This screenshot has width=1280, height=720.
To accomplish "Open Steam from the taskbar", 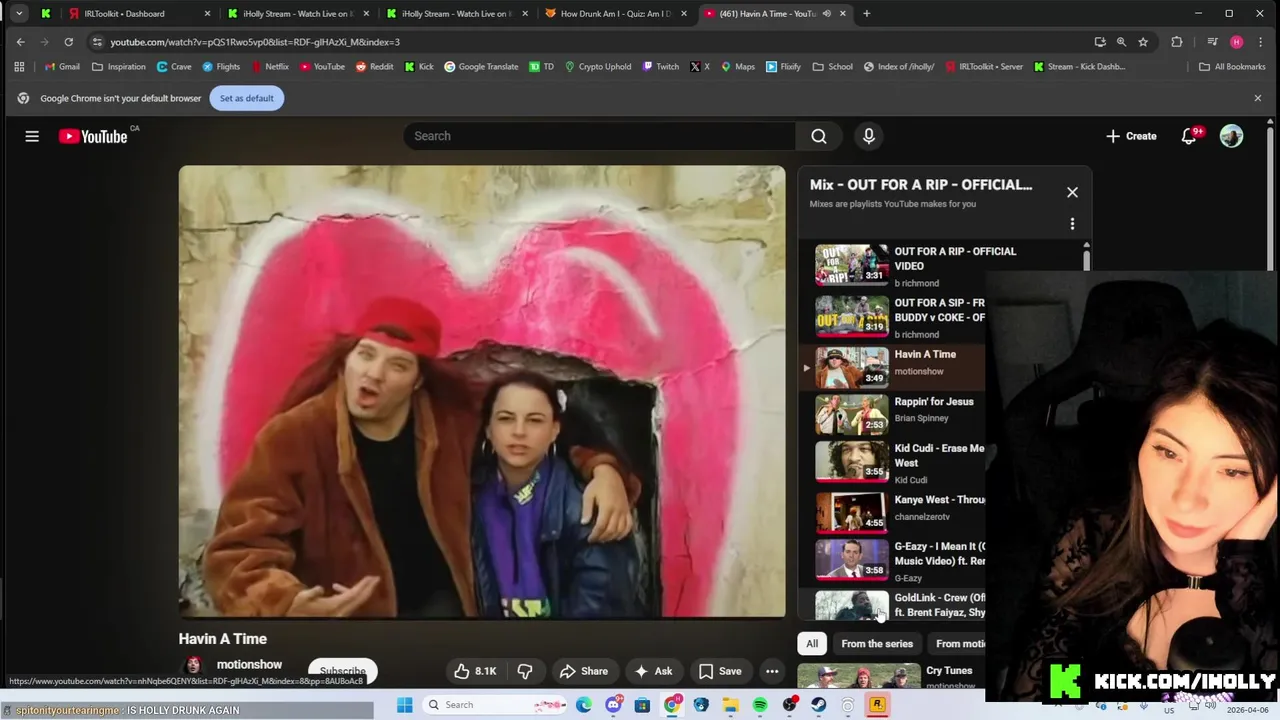I will tap(819, 705).
